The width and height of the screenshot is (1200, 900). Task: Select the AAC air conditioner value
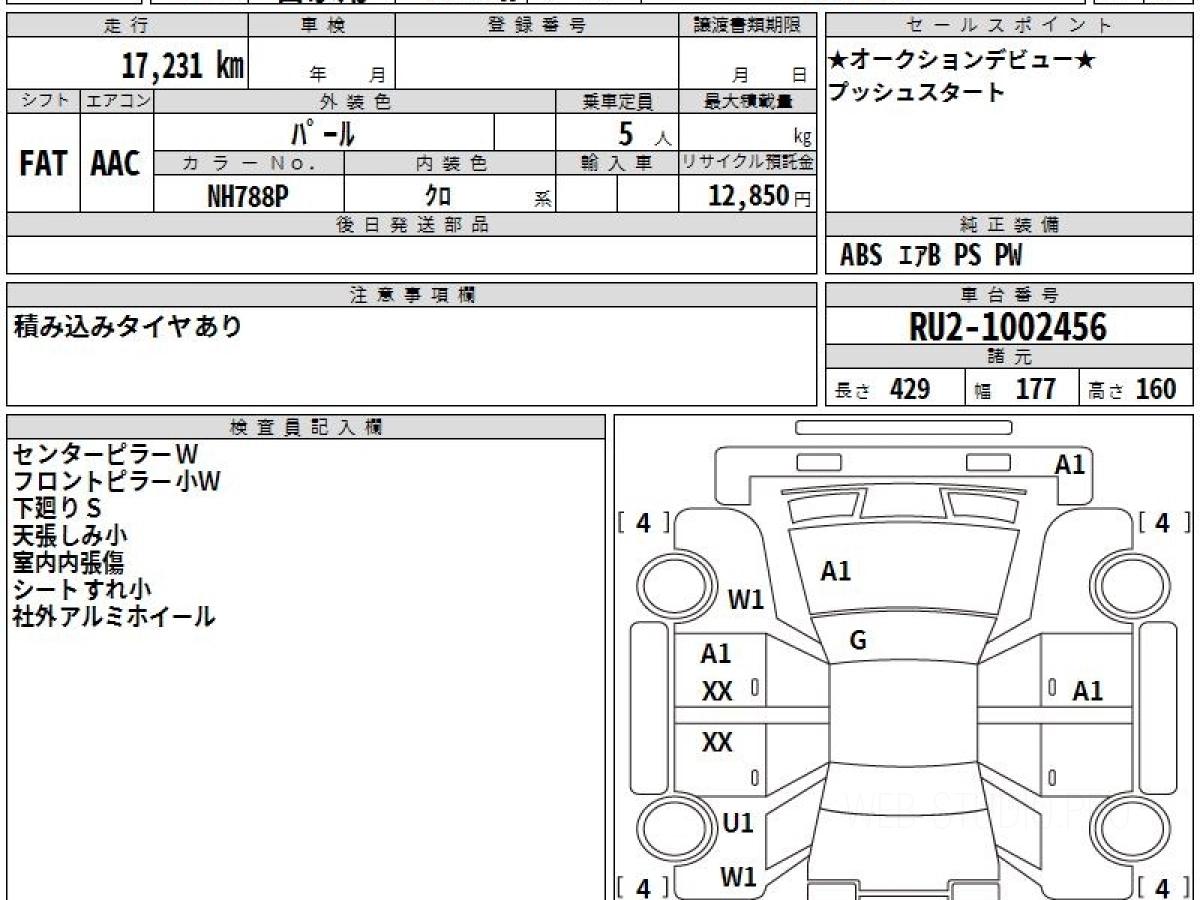pyautogui.click(x=116, y=164)
